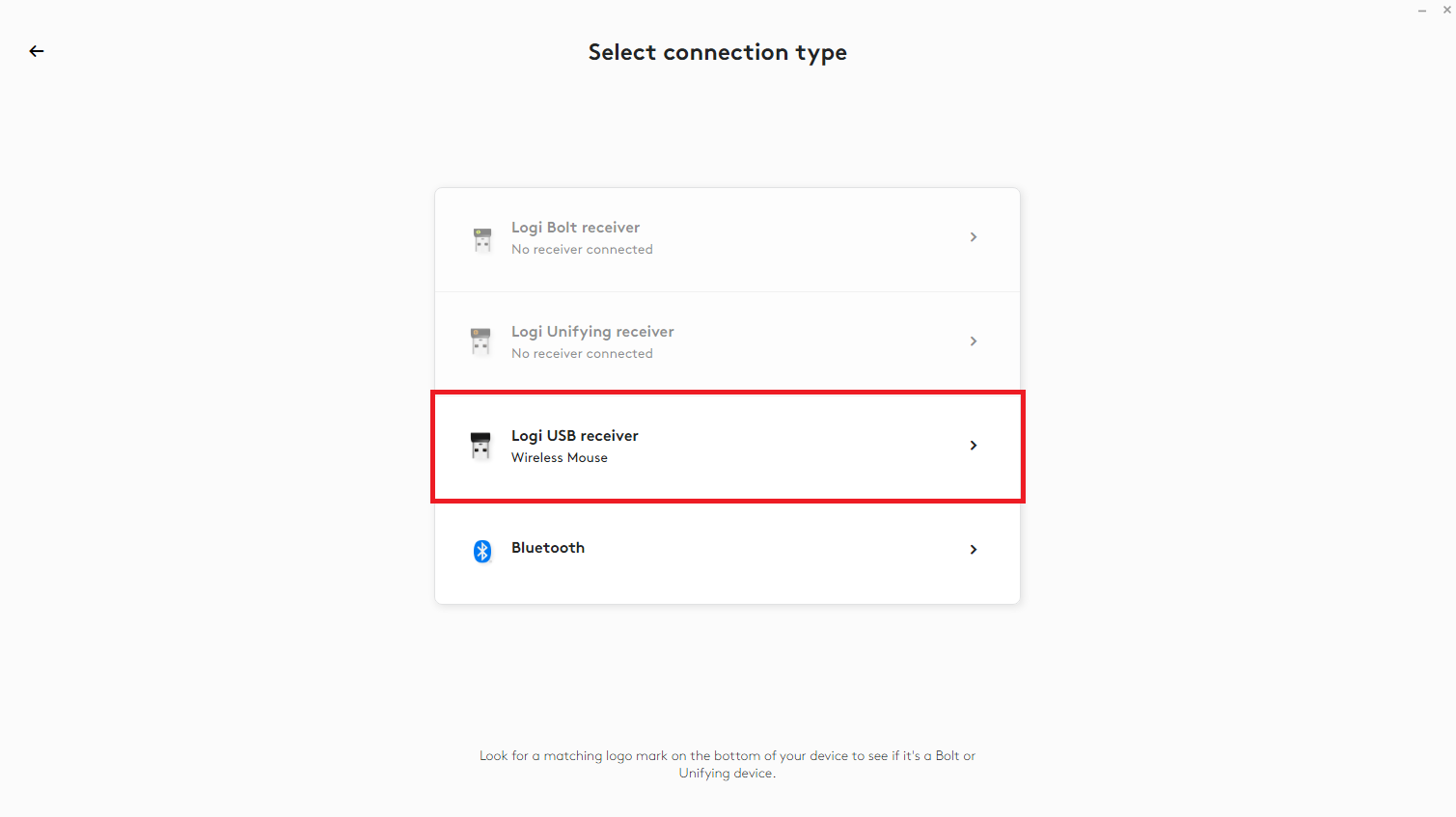Click the black Logi USB receiver icon
This screenshot has height=817, width=1456.
click(x=481, y=446)
